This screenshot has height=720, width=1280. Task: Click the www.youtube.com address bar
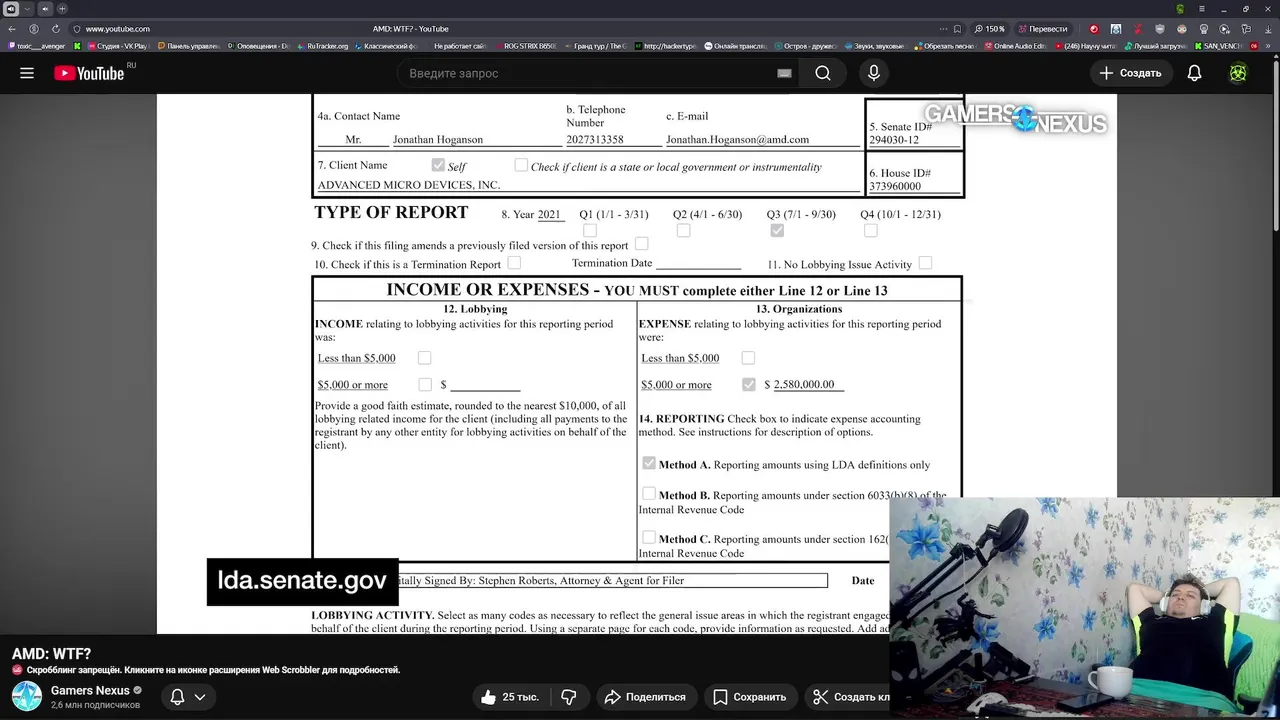117,29
